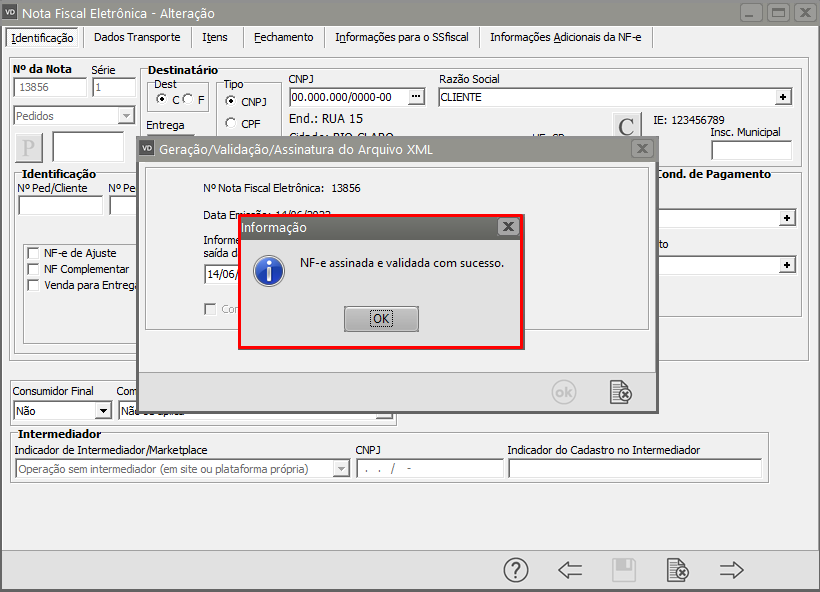
Task: Expand the Consumidor Final dropdown
Action: [x=104, y=411]
